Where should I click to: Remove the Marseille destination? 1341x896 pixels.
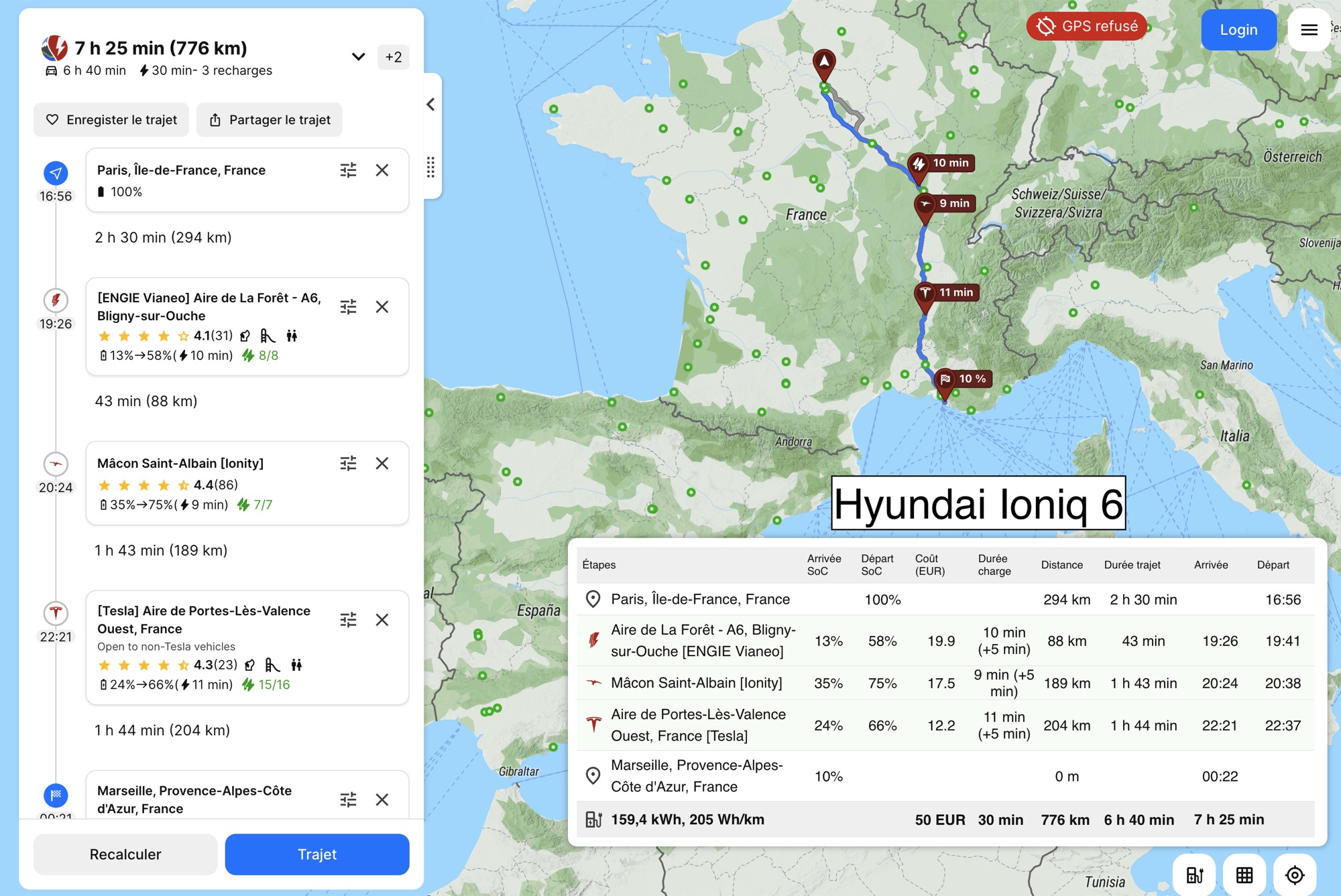coord(382,799)
